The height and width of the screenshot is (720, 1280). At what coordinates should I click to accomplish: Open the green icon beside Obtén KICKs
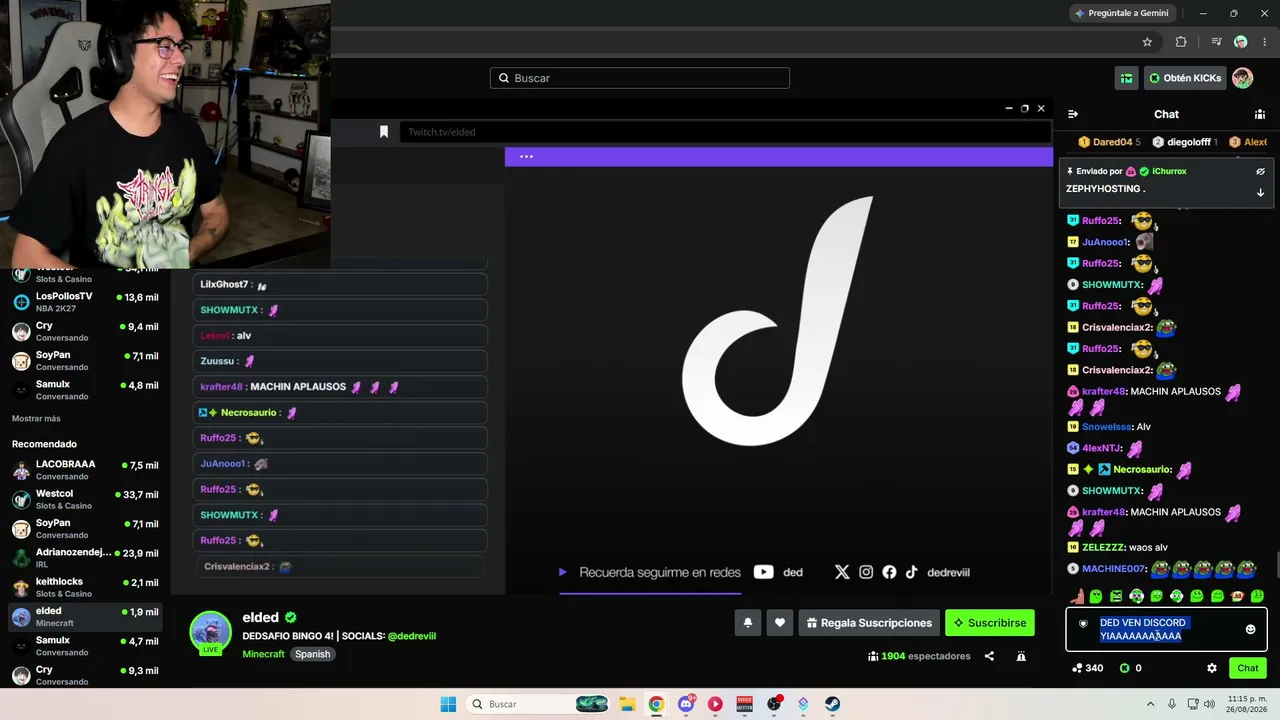click(x=1127, y=78)
